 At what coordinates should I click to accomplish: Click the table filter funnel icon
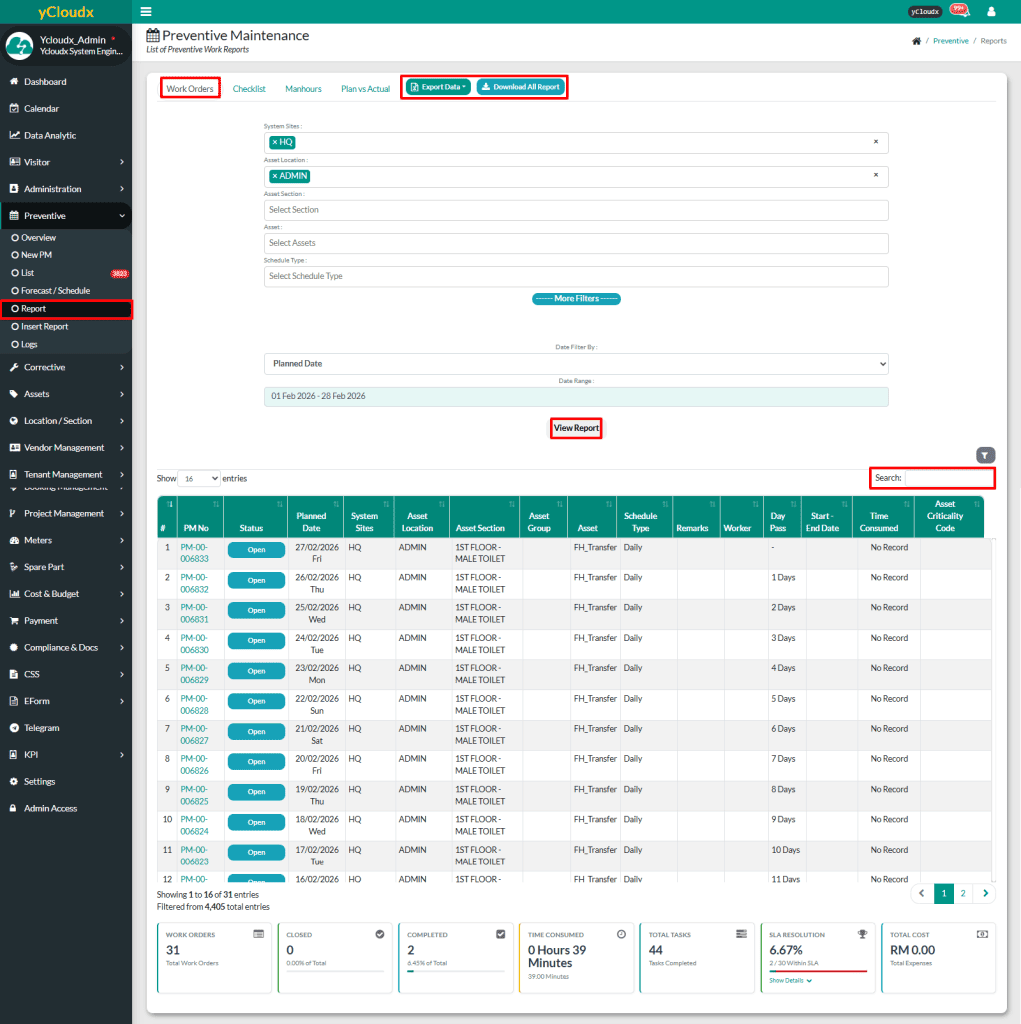coord(985,454)
